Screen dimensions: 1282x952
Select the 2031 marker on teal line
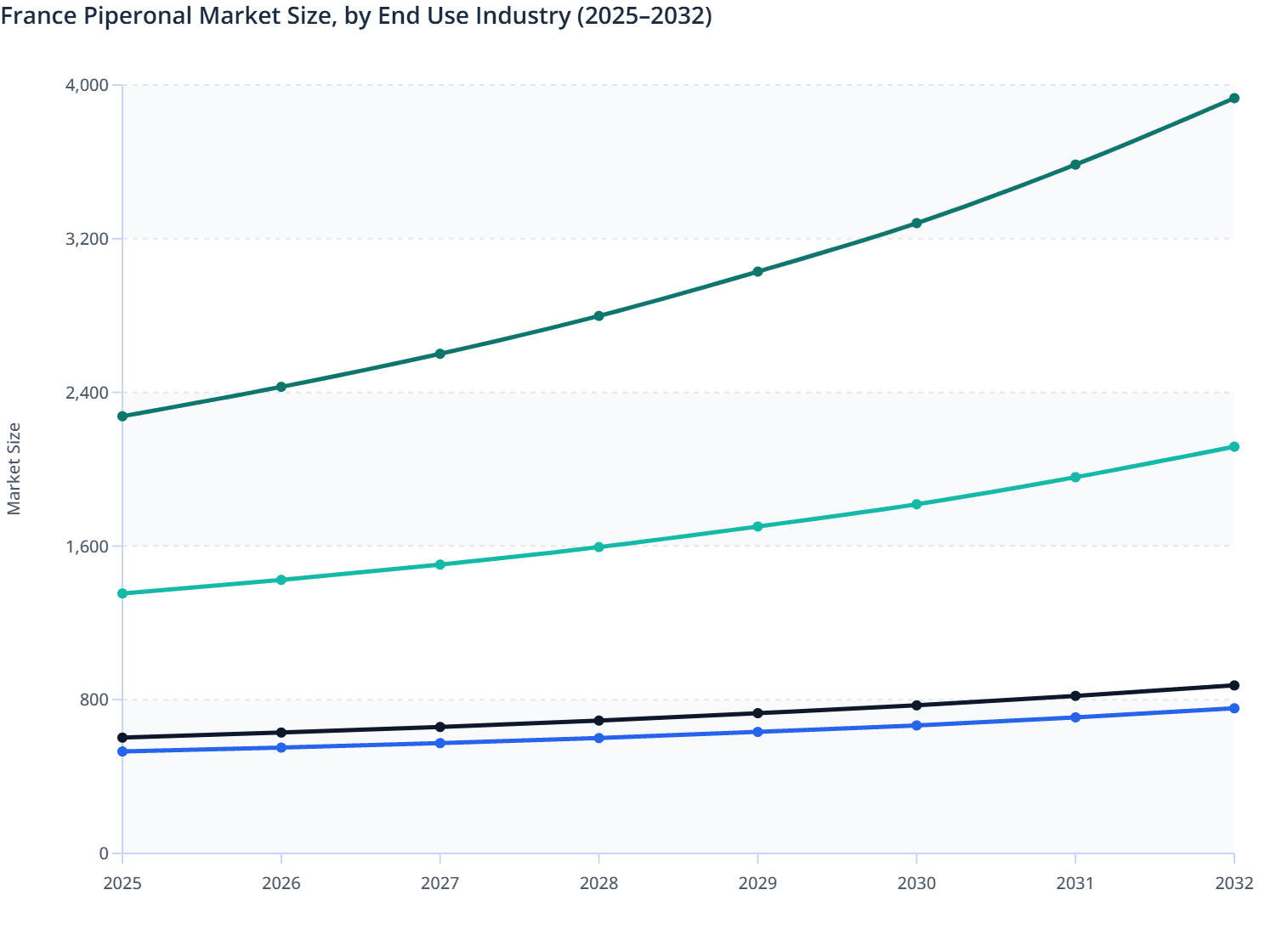pos(1075,478)
